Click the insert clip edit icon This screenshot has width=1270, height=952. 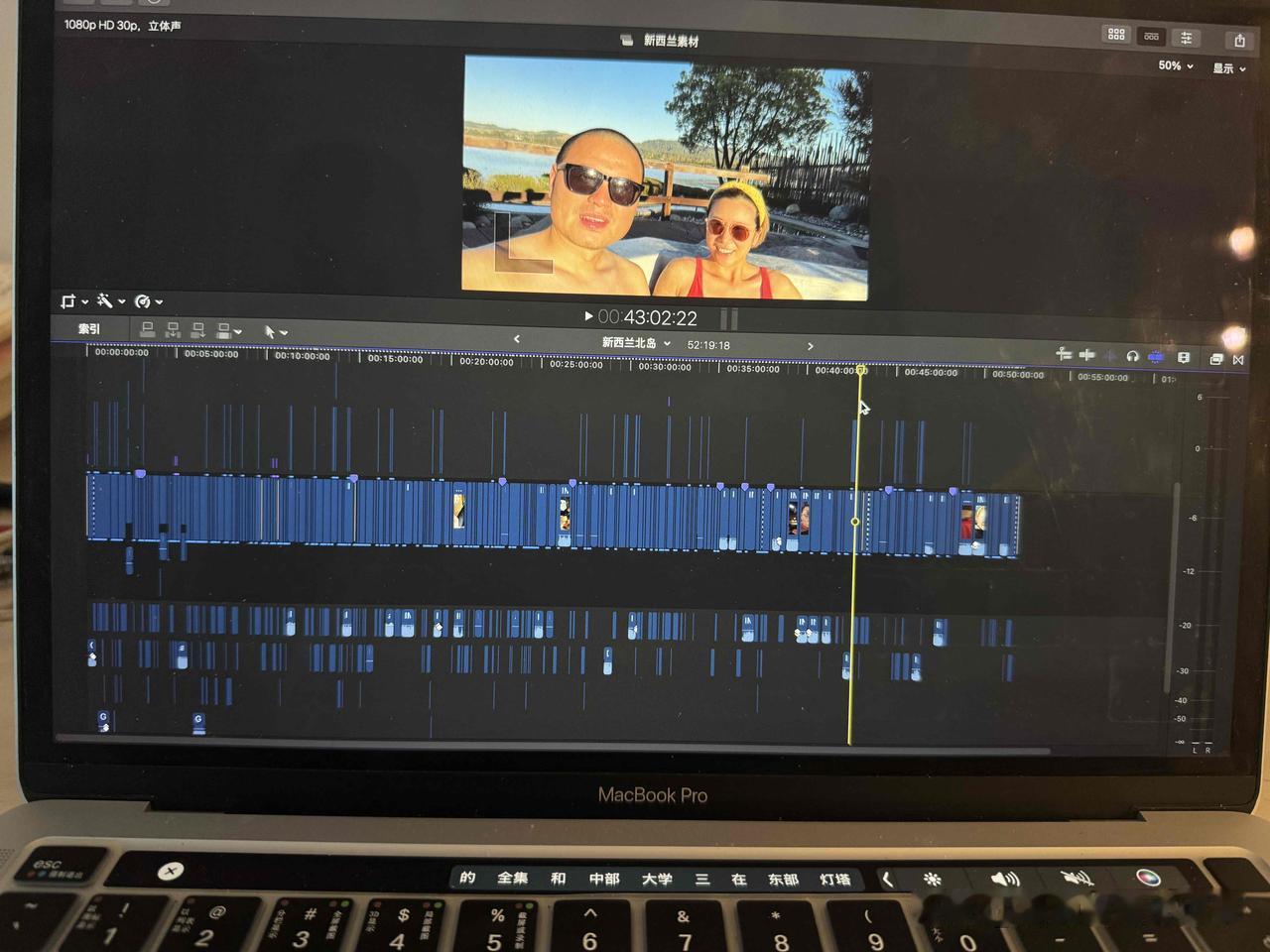(173, 330)
